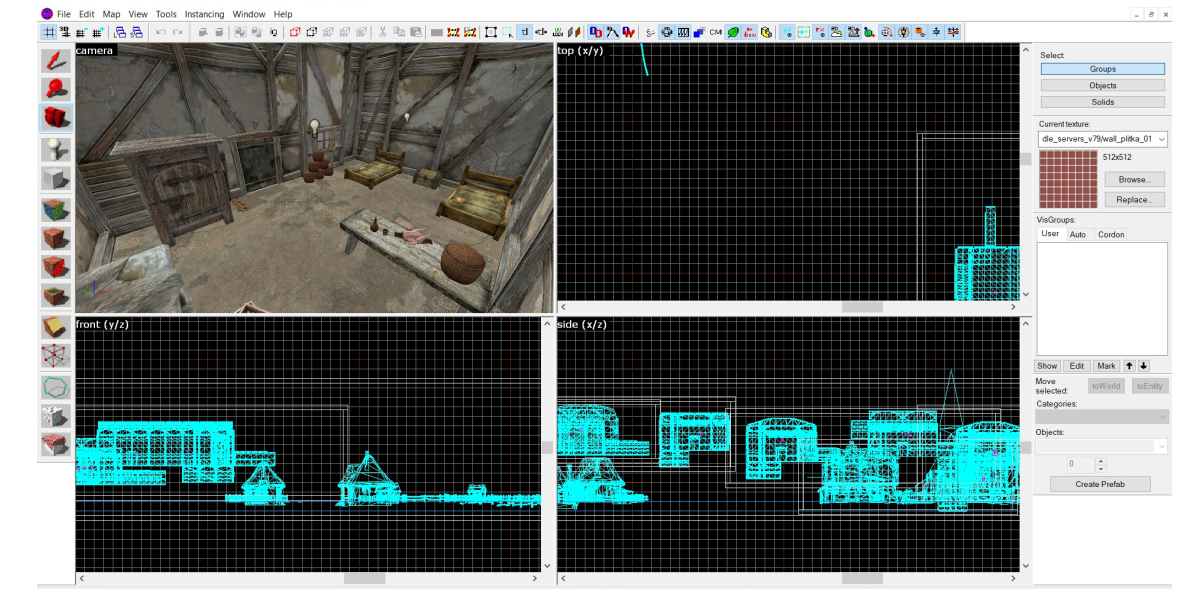Viewport: 1200px width, 600px height.
Task: Click the top viewport horizontal scrollbar thumb
Action: click(x=862, y=307)
